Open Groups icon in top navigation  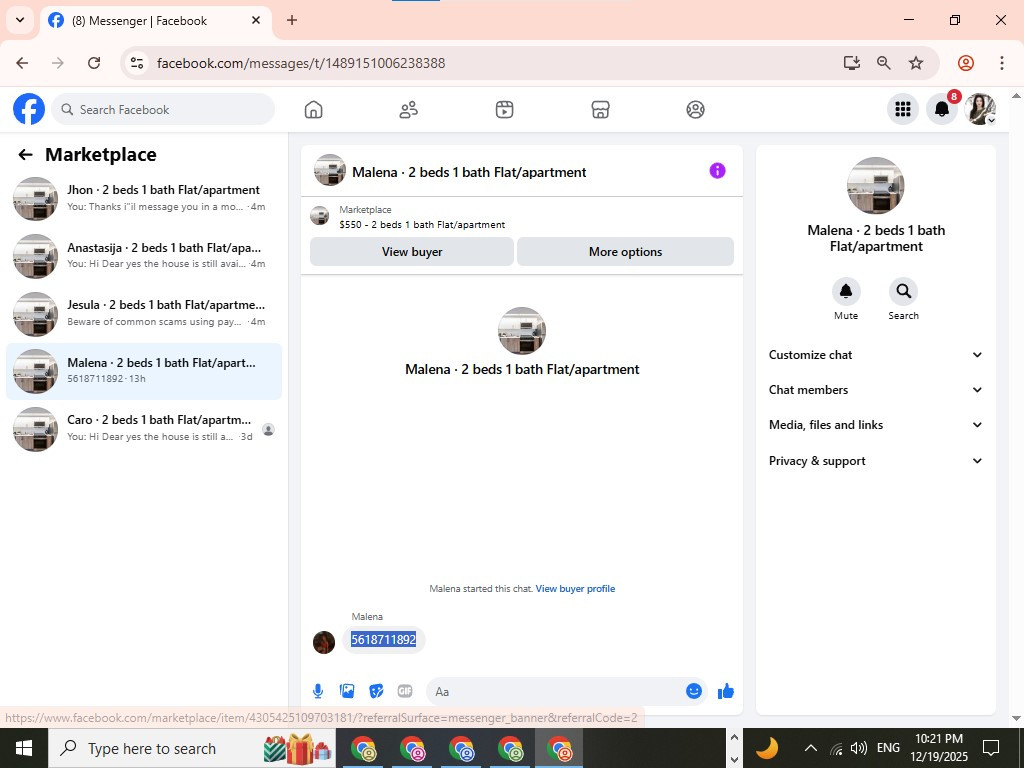696,110
